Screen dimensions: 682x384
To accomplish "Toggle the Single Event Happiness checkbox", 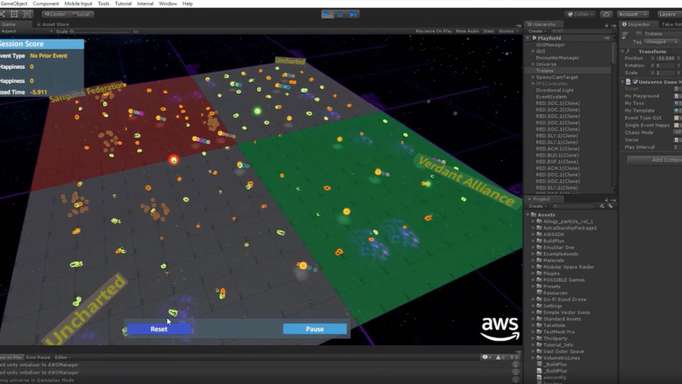I will 677,125.
